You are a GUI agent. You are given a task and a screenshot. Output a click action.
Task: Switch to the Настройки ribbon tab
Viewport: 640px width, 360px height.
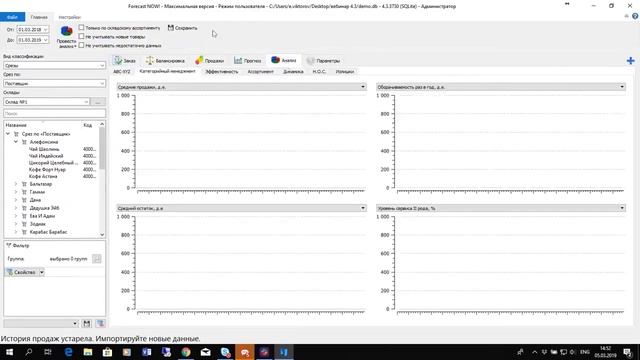69,17
